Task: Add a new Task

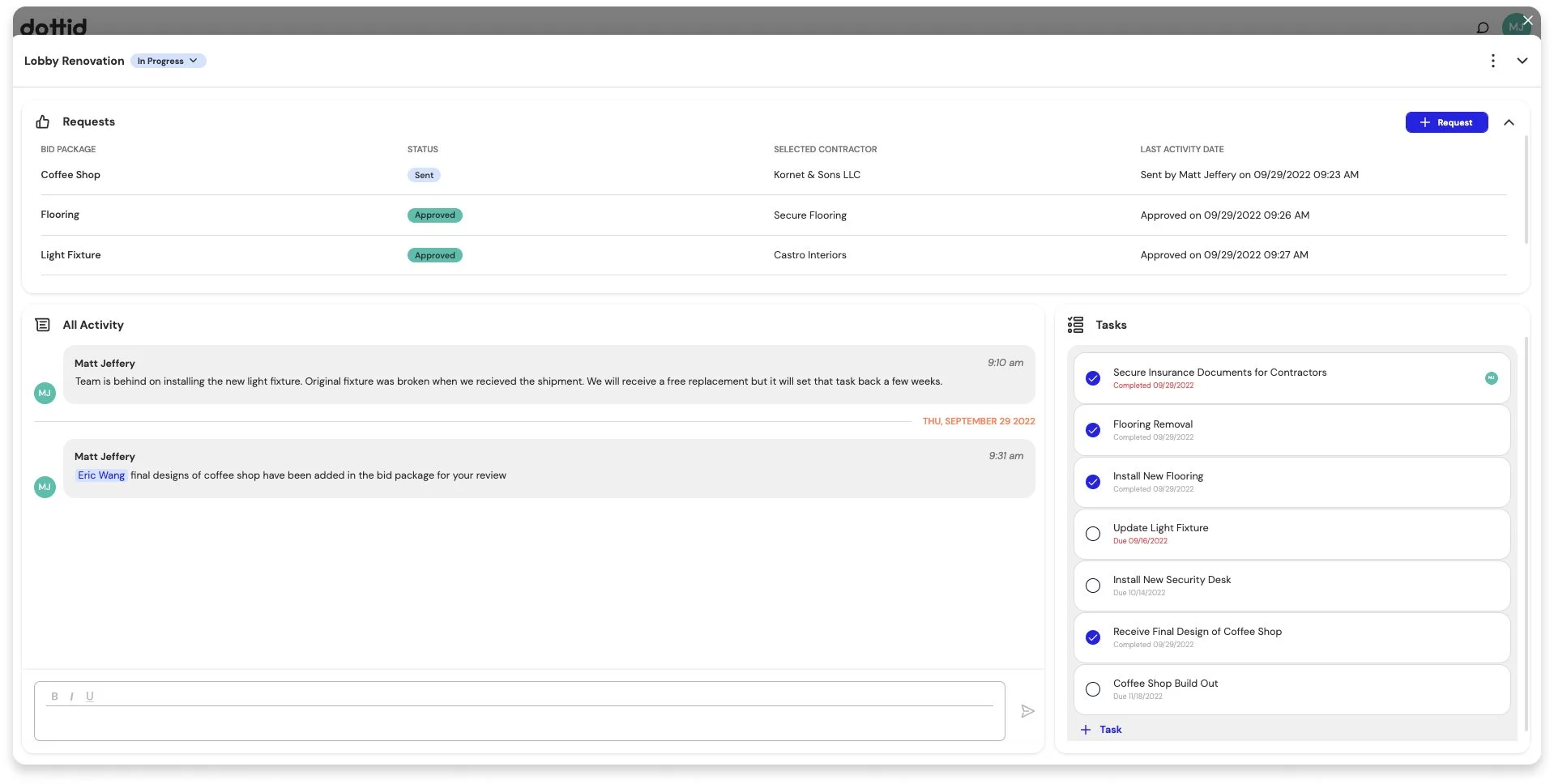Action: click(1101, 730)
